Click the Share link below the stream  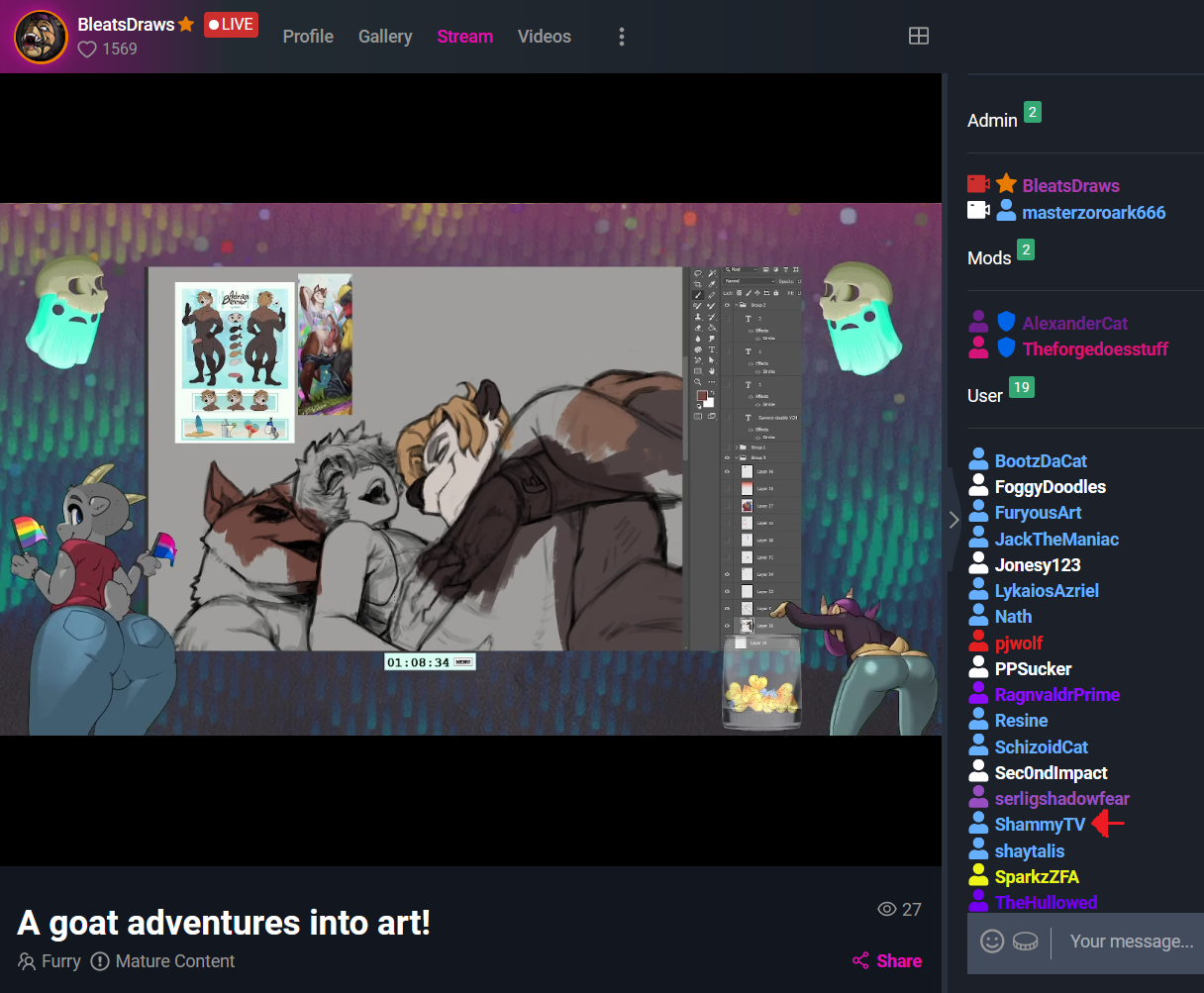tap(887, 960)
